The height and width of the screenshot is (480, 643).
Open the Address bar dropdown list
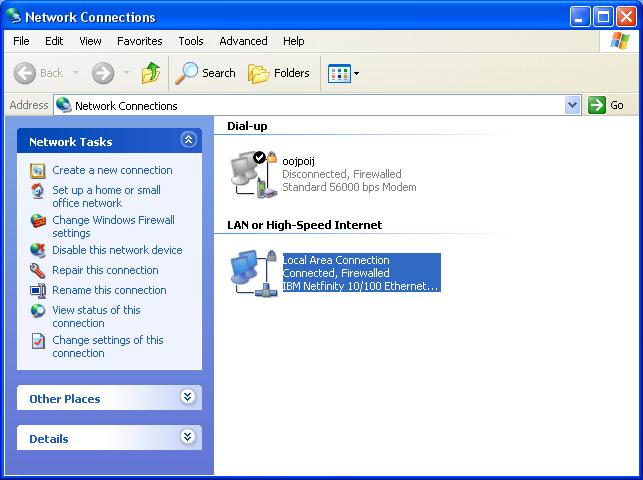coord(572,105)
